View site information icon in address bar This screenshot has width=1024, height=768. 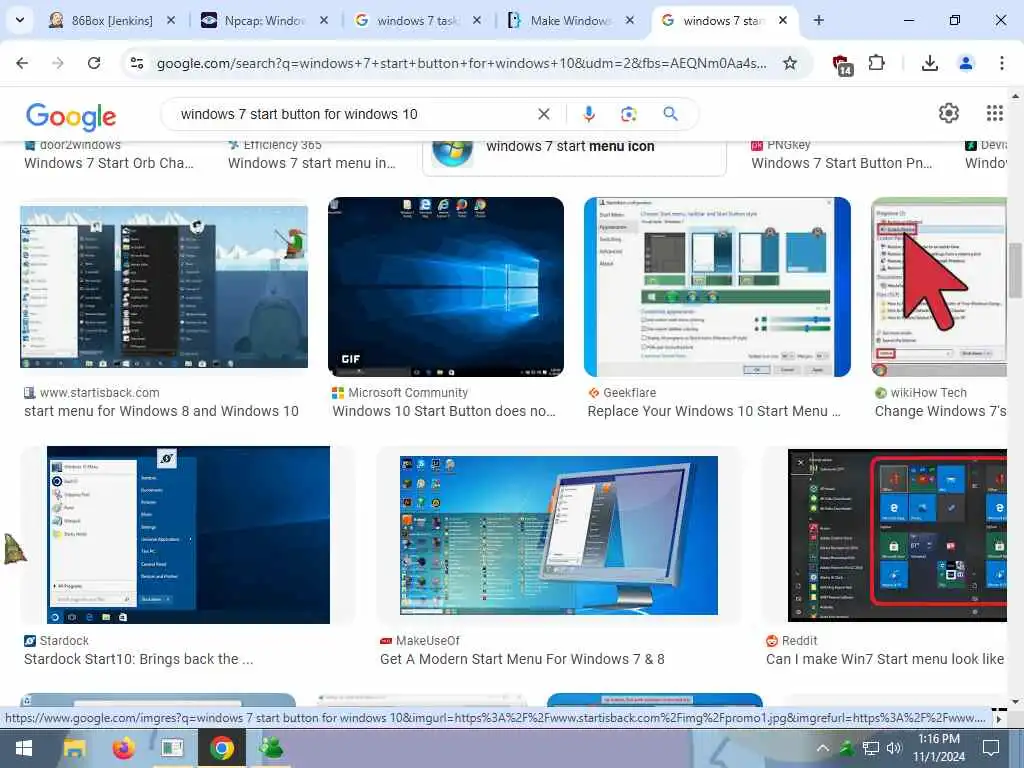point(137,63)
